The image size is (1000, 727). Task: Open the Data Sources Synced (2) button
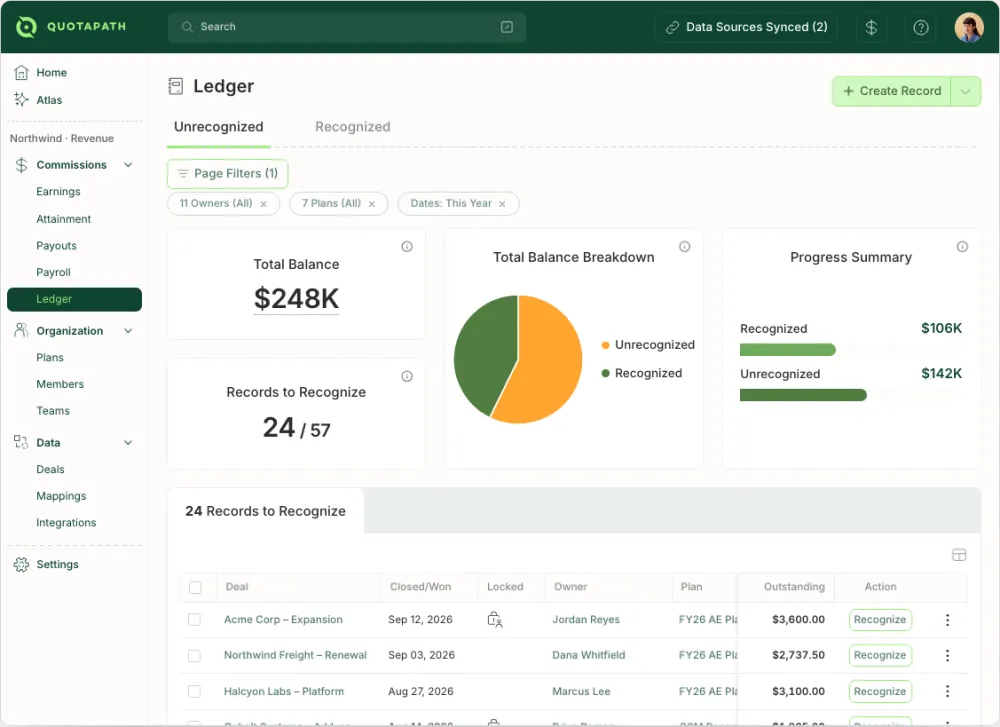tap(746, 27)
